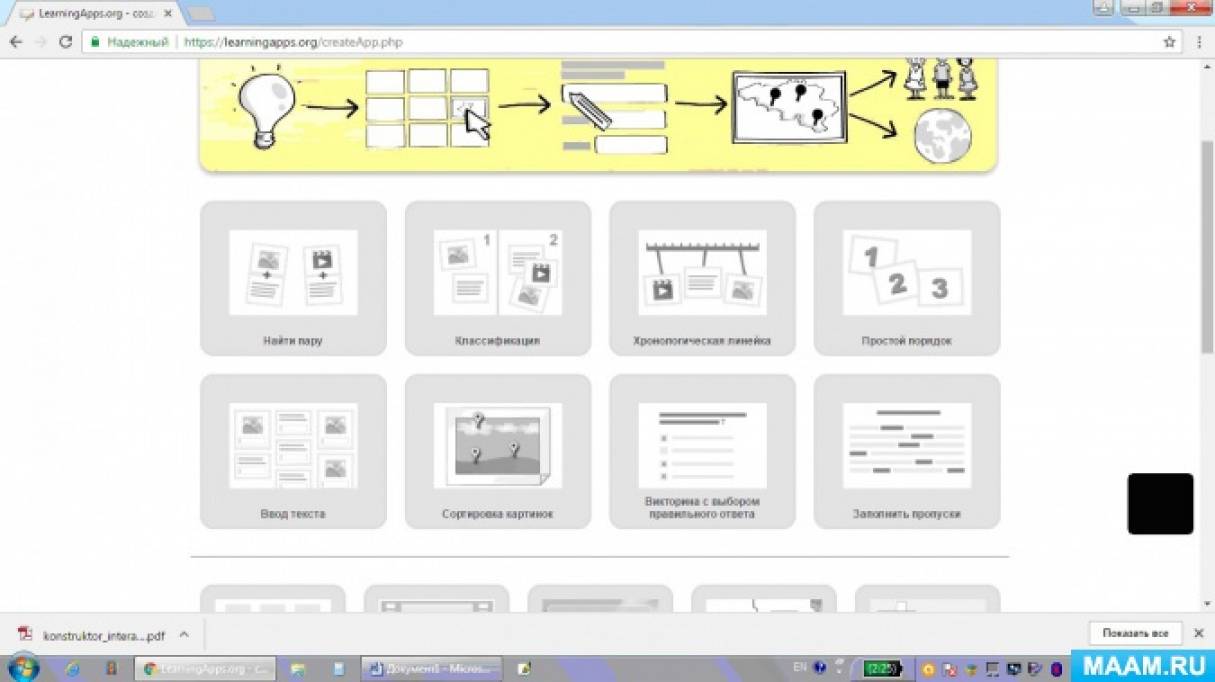Viewport: 1215px width, 682px height.
Task: Click the Показать все downloads button
Action: tap(1135, 634)
